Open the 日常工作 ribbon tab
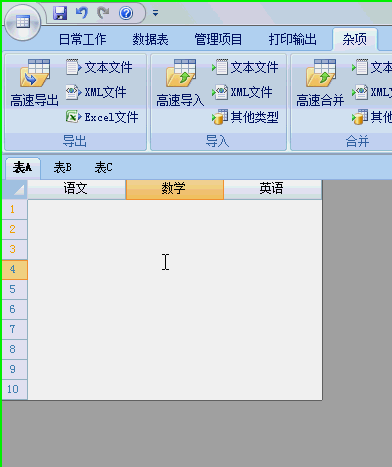The width and height of the screenshot is (392, 467). click(x=82, y=39)
